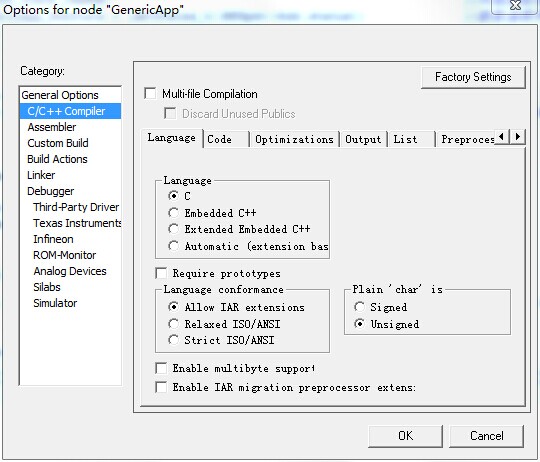Select Linker in Category list
This screenshot has height=462, width=540.
41,175
